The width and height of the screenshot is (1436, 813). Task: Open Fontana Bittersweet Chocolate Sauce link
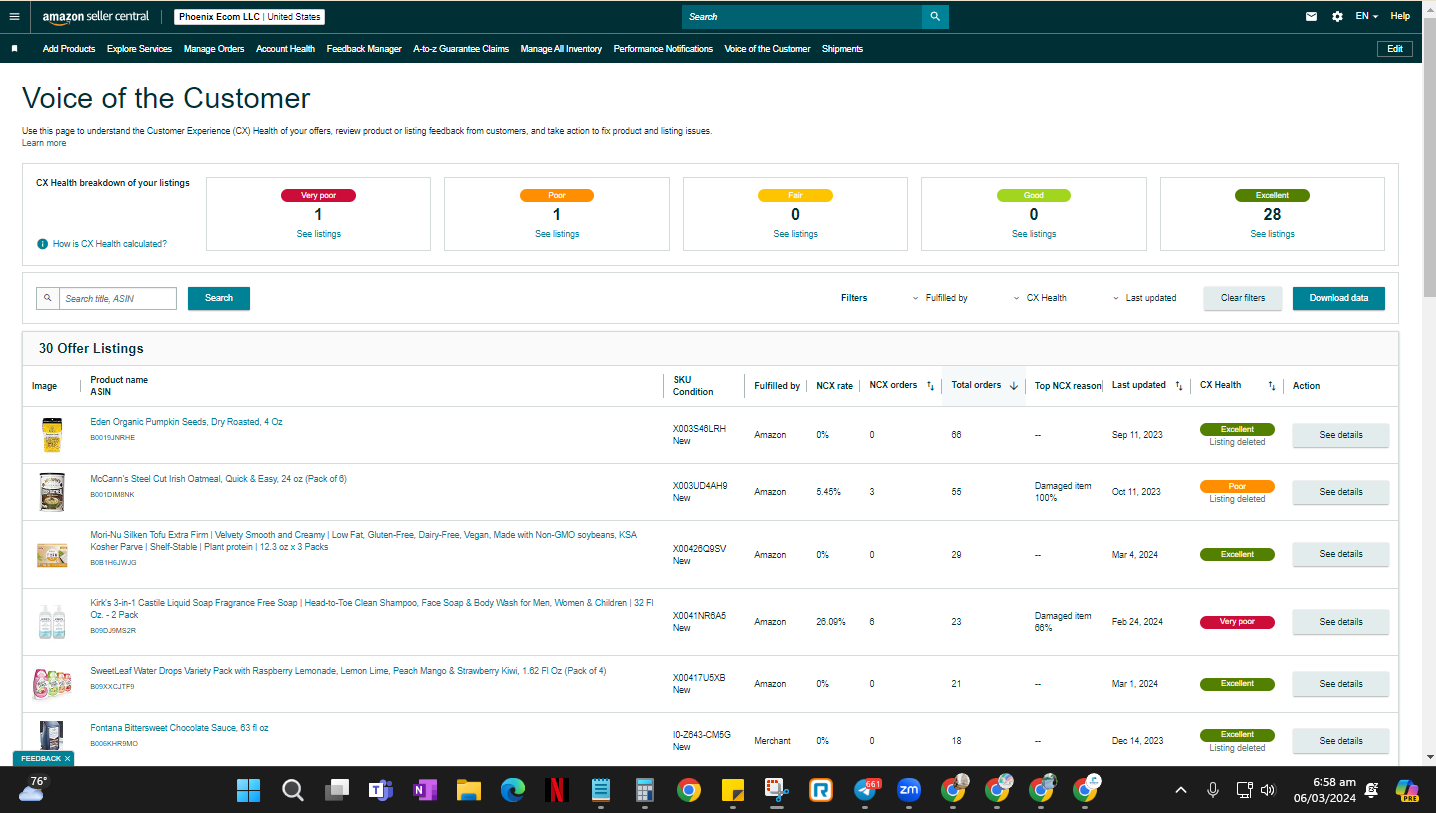179,728
